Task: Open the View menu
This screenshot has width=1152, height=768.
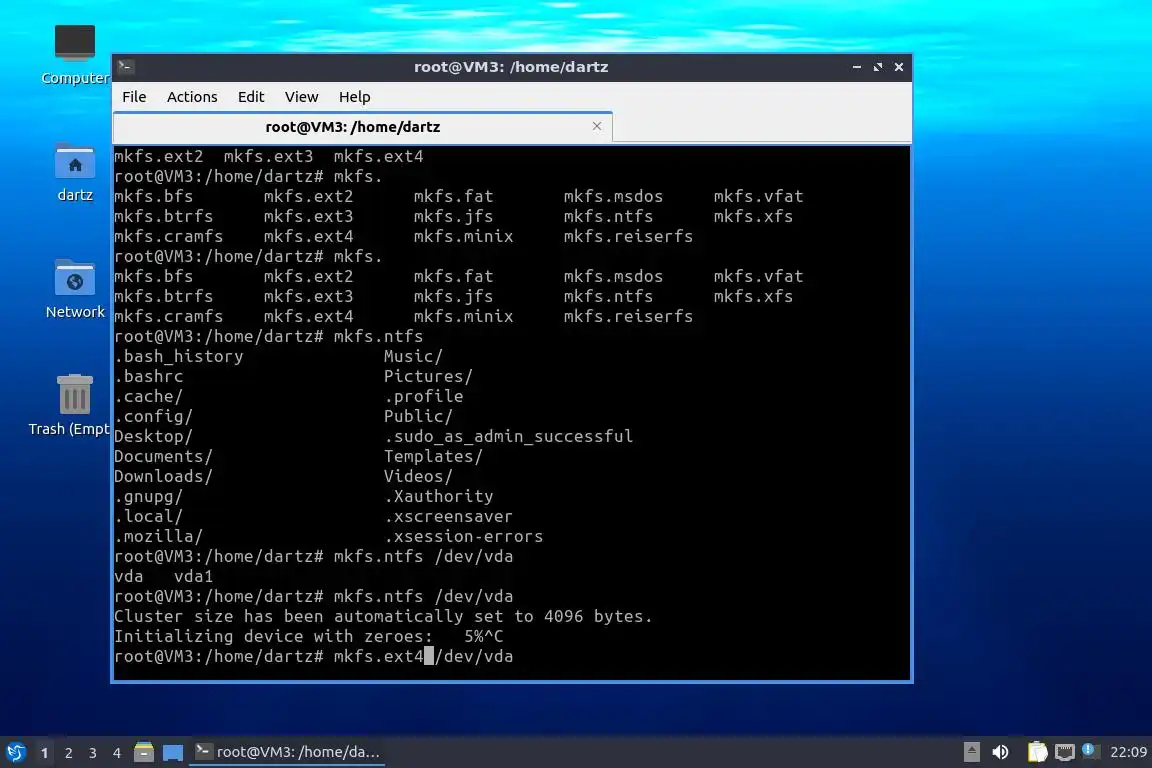Action: (x=301, y=97)
